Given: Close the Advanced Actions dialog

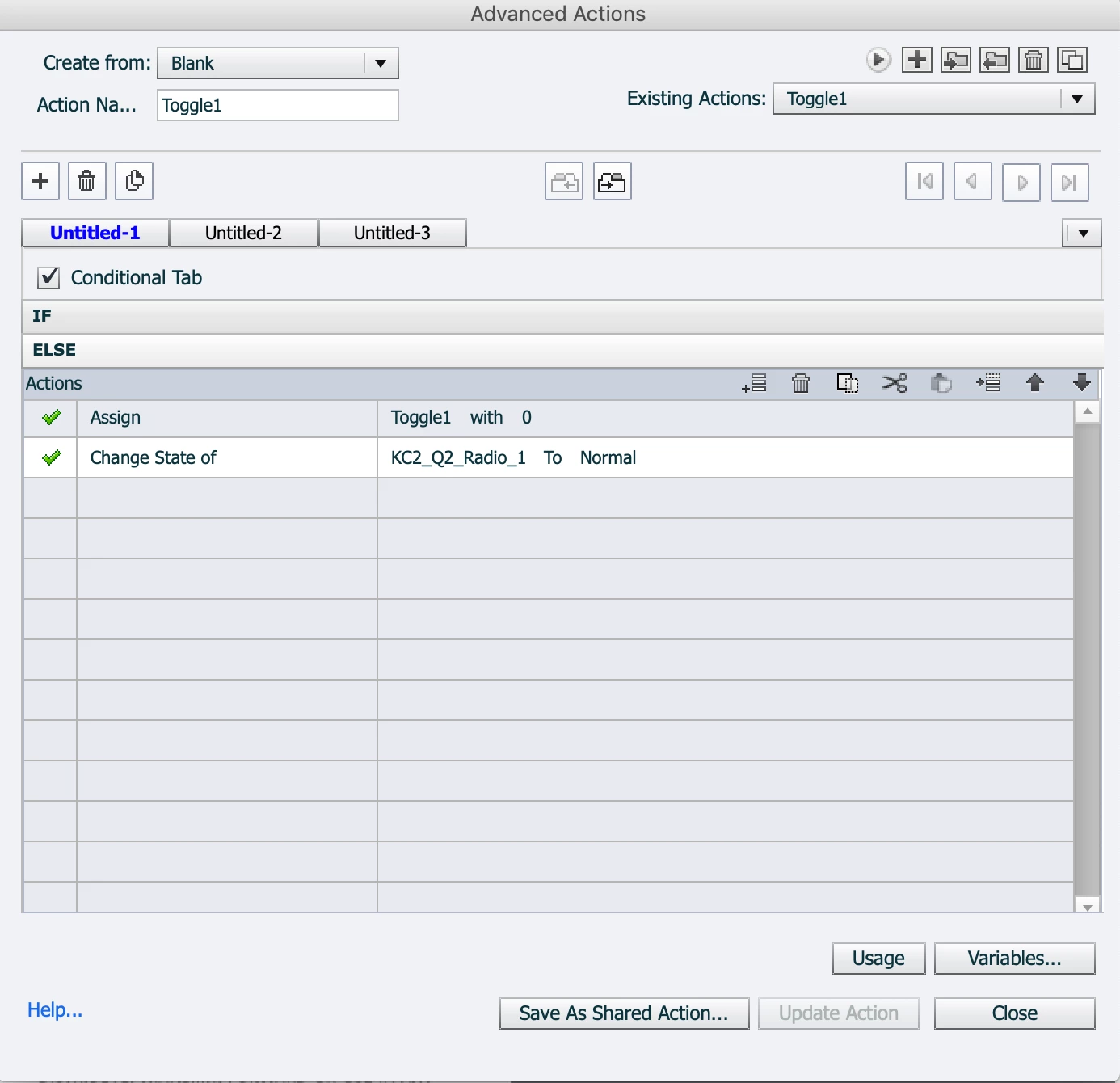Looking at the screenshot, I should pos(1015,1013).
